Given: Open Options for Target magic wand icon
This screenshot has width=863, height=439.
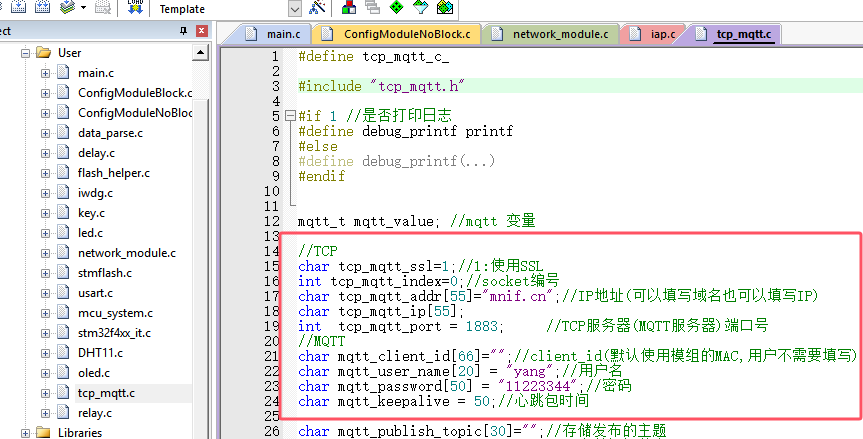Looking at the screenshot, I should coord(318,8).
